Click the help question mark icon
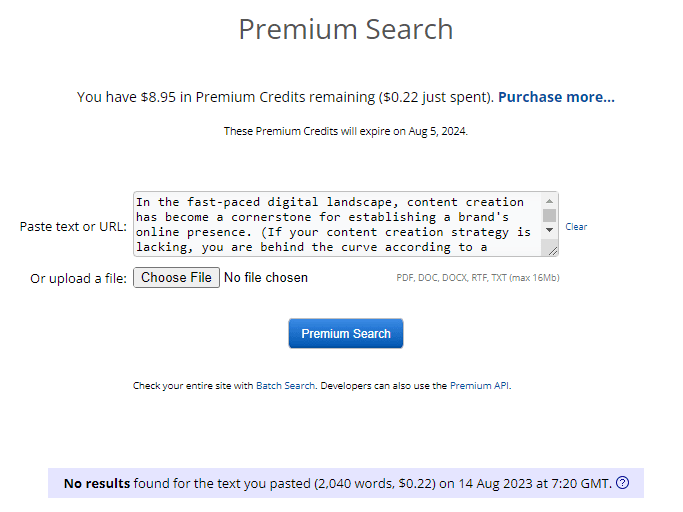The image size is (683, 512). (x=622, y=482)
